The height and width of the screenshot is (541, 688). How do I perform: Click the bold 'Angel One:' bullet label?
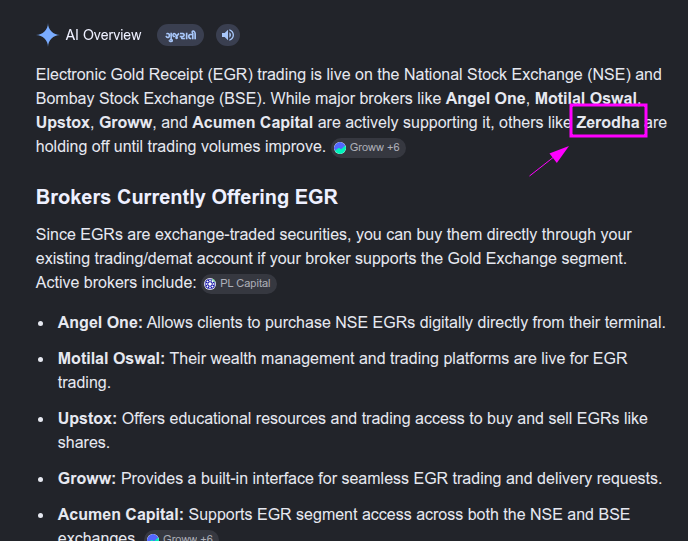click(x=100, y=322)
